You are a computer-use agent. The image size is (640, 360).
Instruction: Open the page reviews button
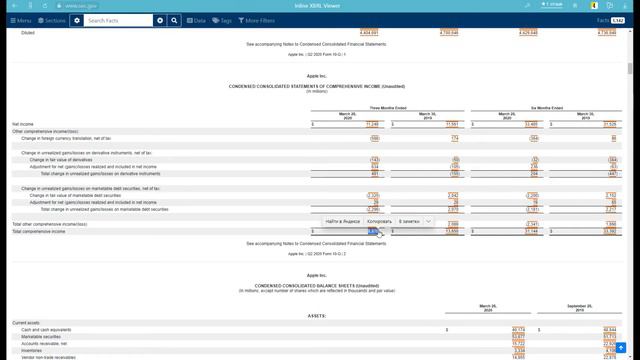[x=552, y=5]
